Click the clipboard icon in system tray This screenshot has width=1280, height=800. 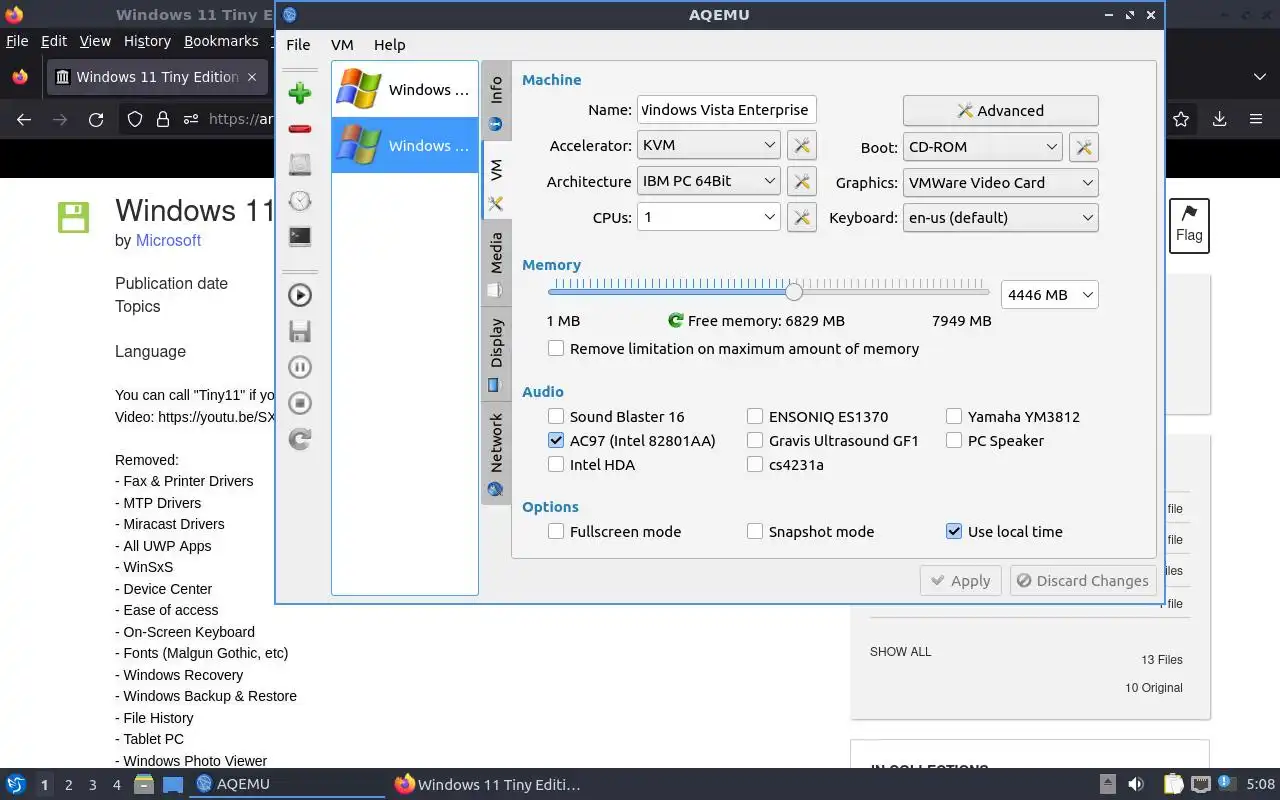click(x=1173, y=784)
